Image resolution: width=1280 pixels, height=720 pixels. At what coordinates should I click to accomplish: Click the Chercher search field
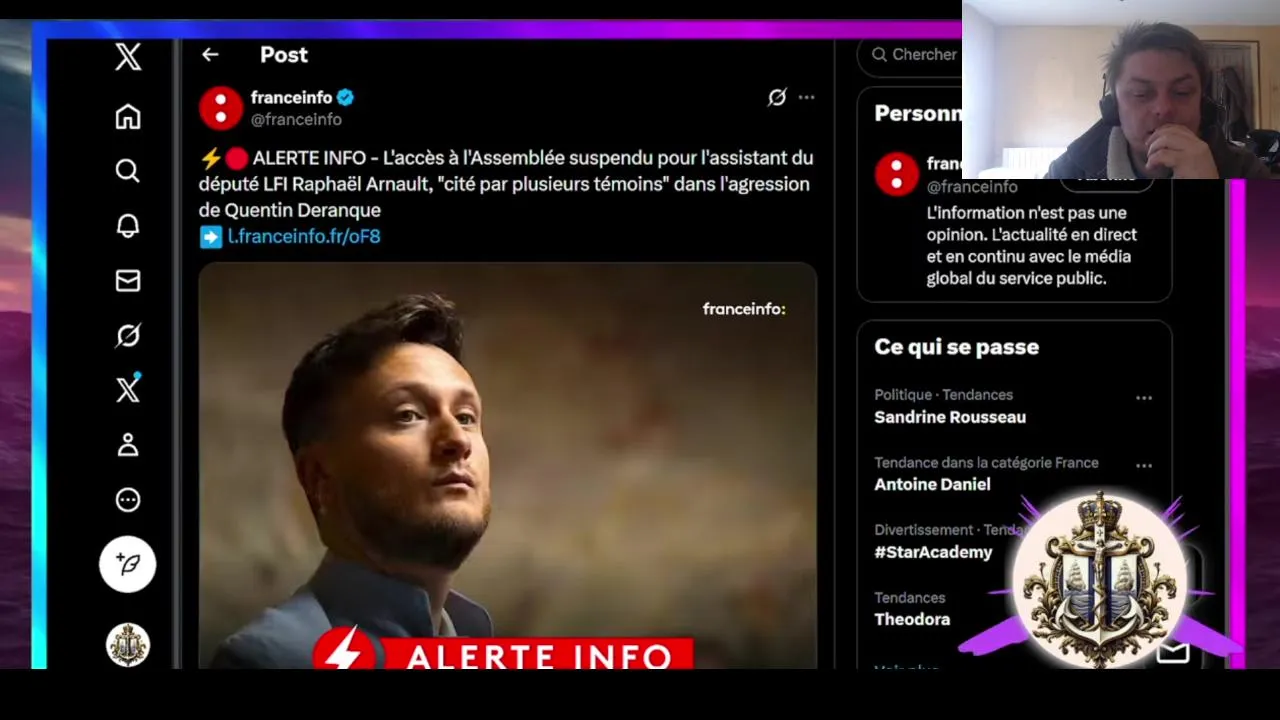click(911, 55)
